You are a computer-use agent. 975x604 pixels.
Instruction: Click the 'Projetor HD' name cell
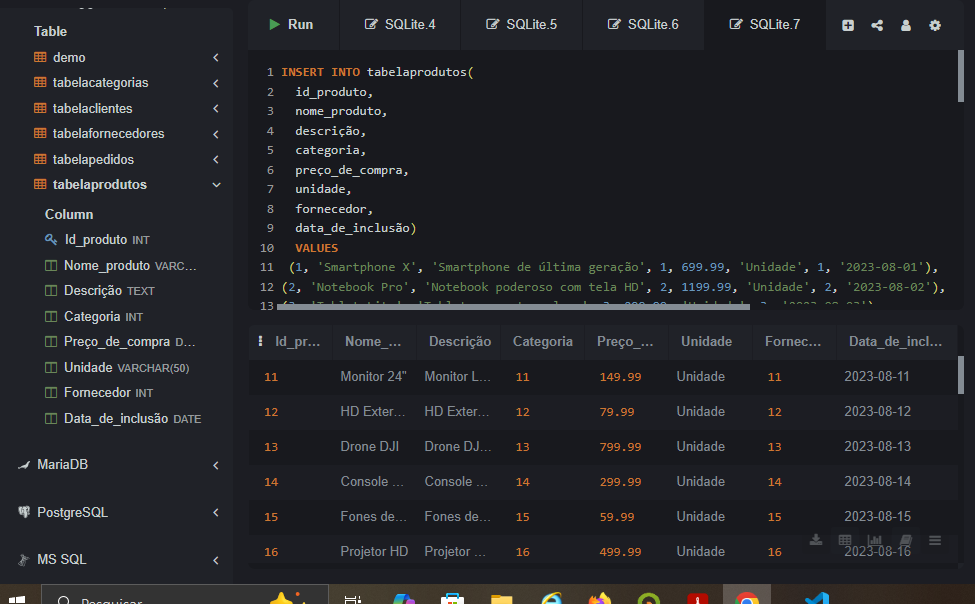coord(374,552)
